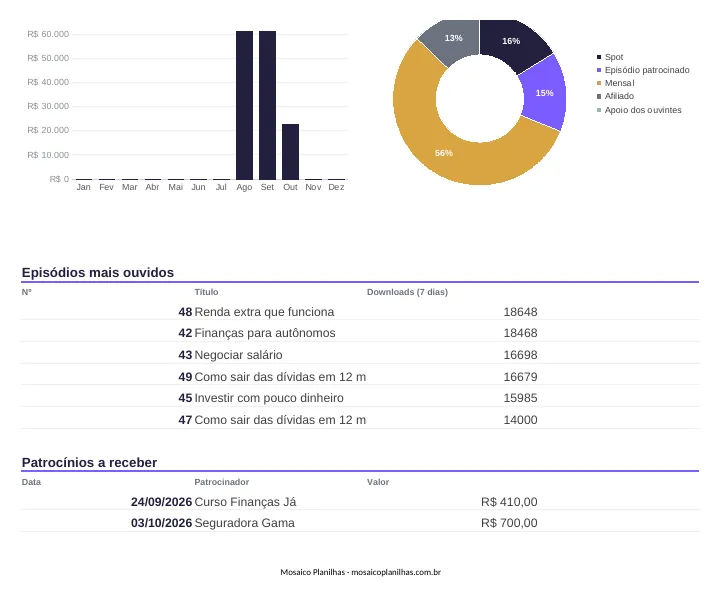
Task: Click the 15% purple donut slice
Action: click(545, 93)
